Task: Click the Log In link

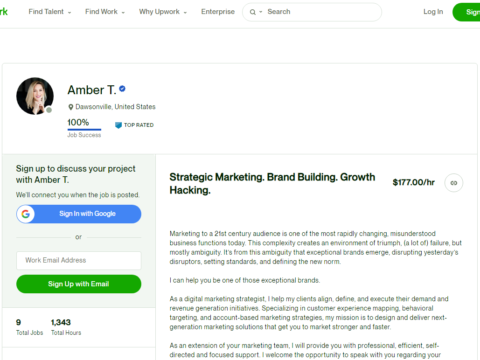Action: 433,12
